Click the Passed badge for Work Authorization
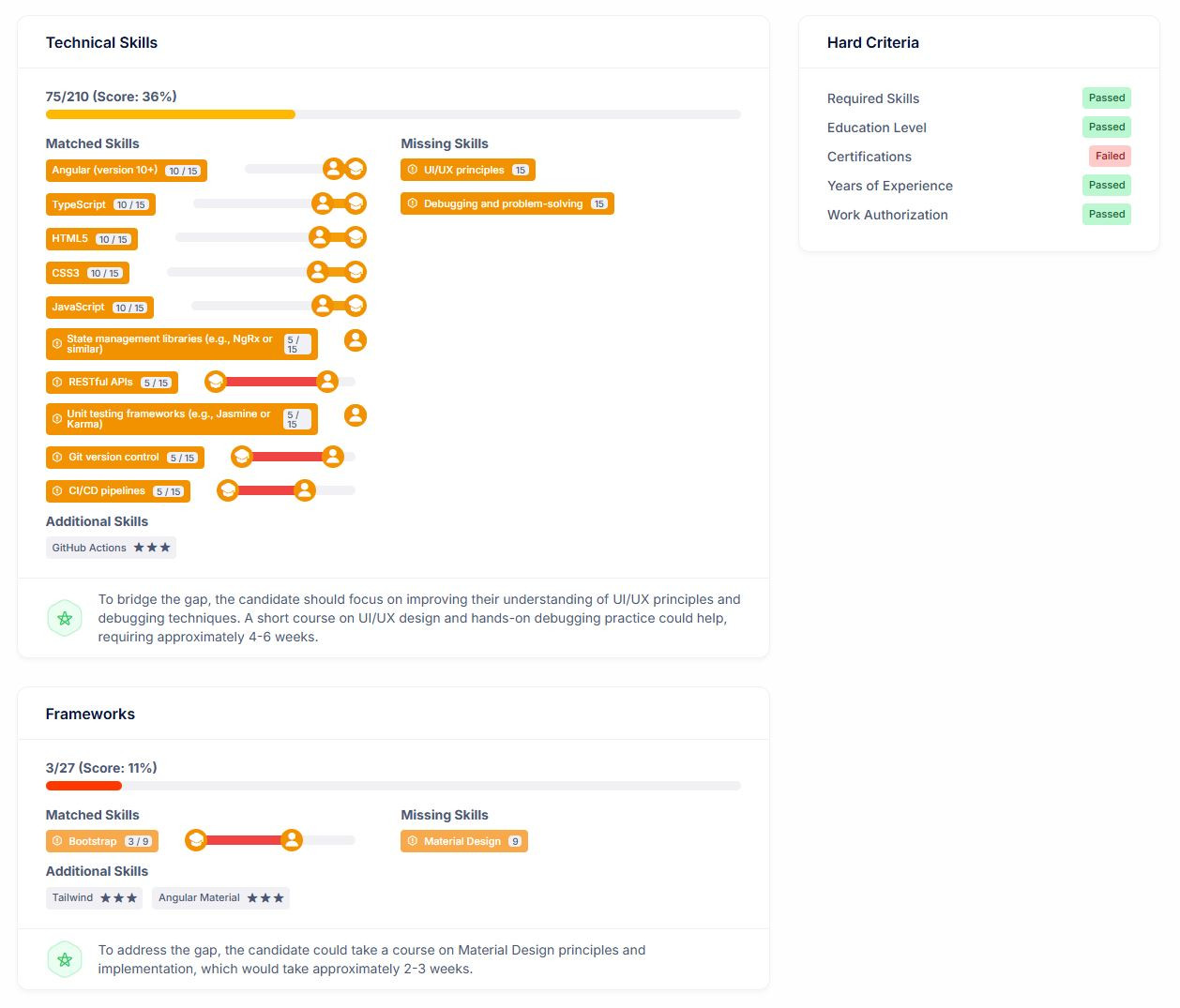Screen dimensions: 1180x1008 pyautogui.click(x=1107, y=215)
